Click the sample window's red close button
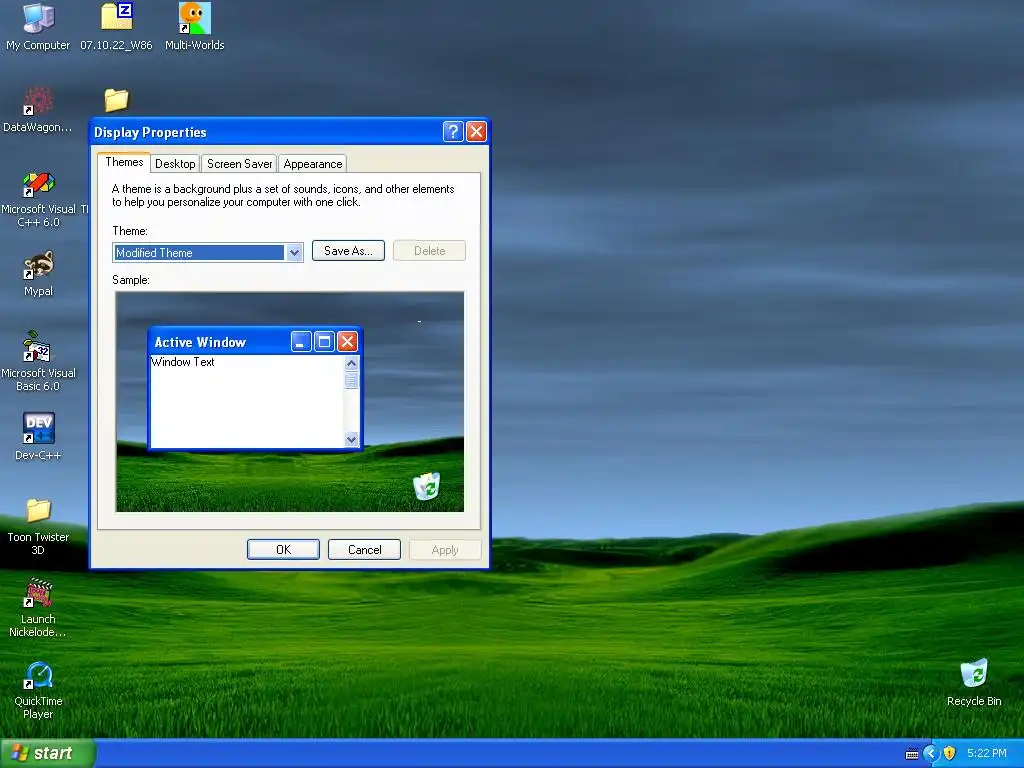This screenshot has width=1024, height=768. point(347,342)
